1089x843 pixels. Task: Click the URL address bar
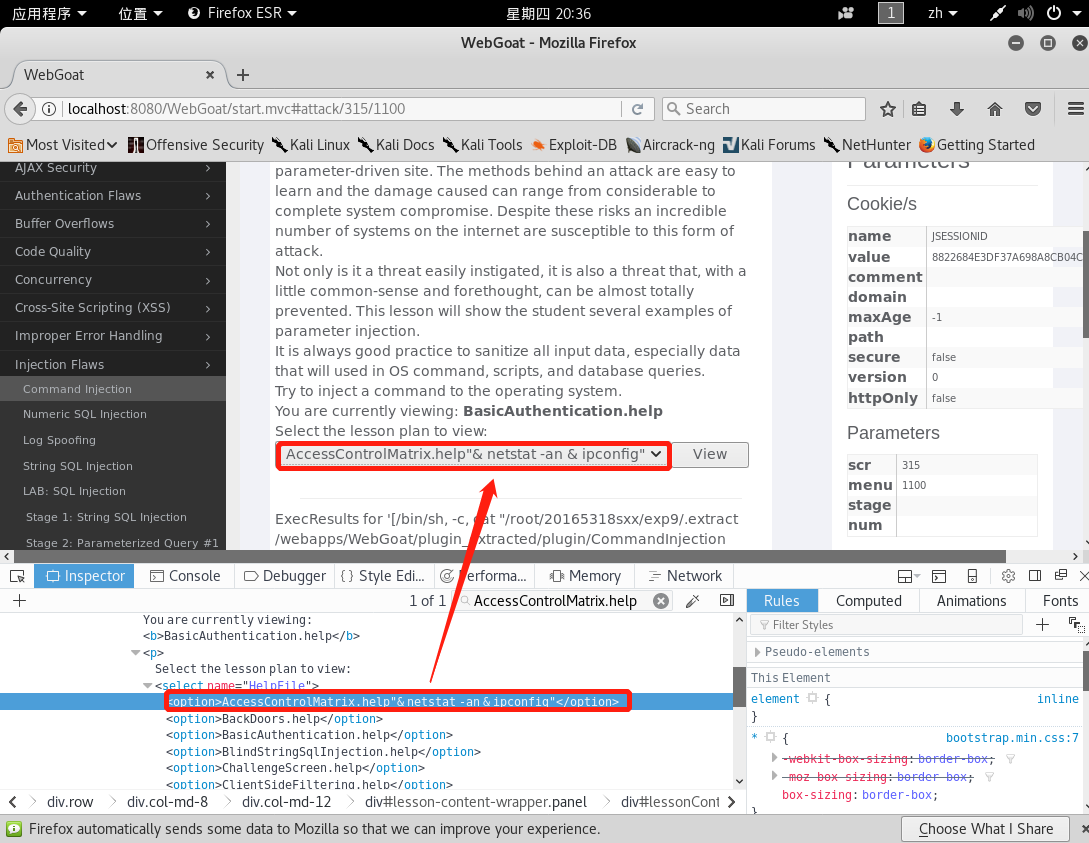[343, 109]
